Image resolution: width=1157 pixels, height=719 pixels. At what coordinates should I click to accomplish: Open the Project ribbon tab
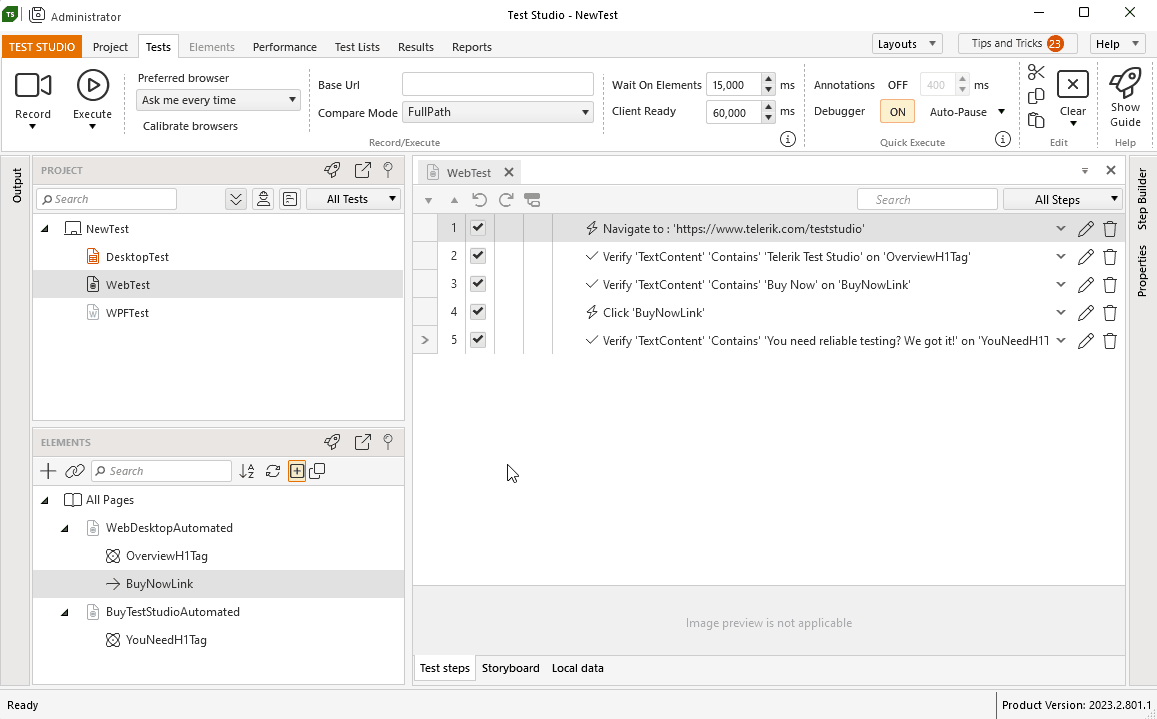[111, 47]
